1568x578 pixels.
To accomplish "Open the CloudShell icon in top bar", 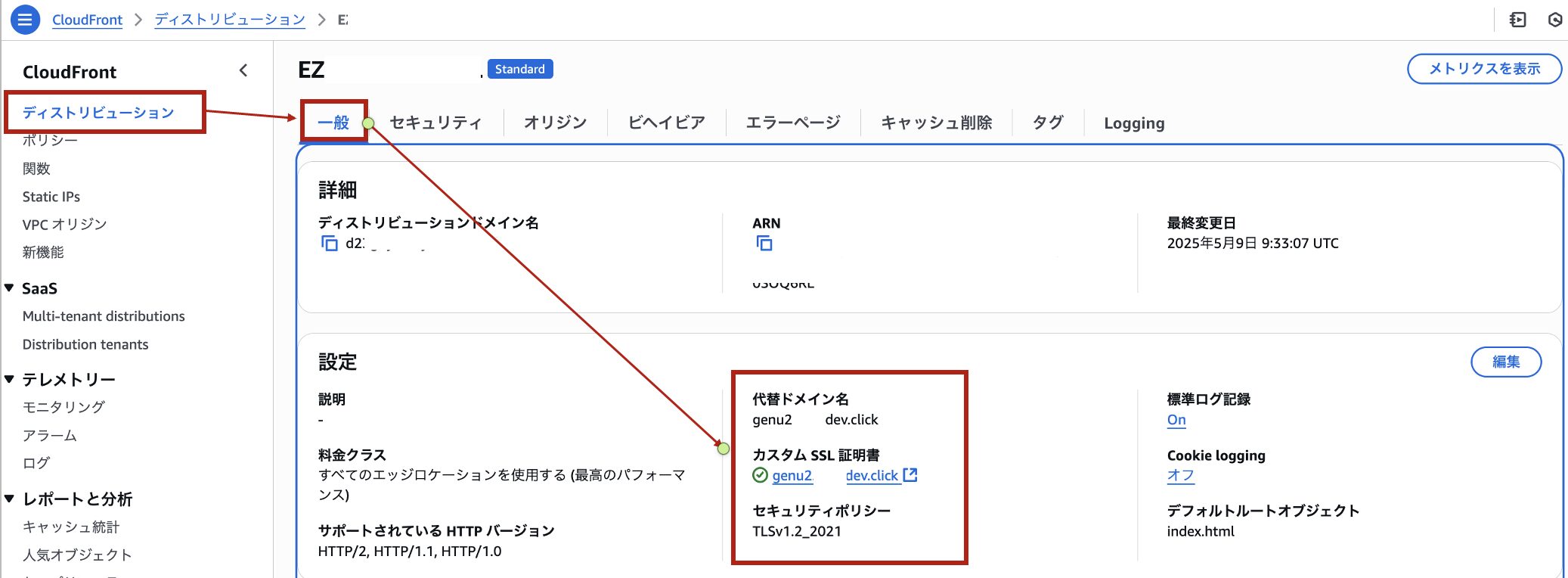I will (x=1517, y=20).
